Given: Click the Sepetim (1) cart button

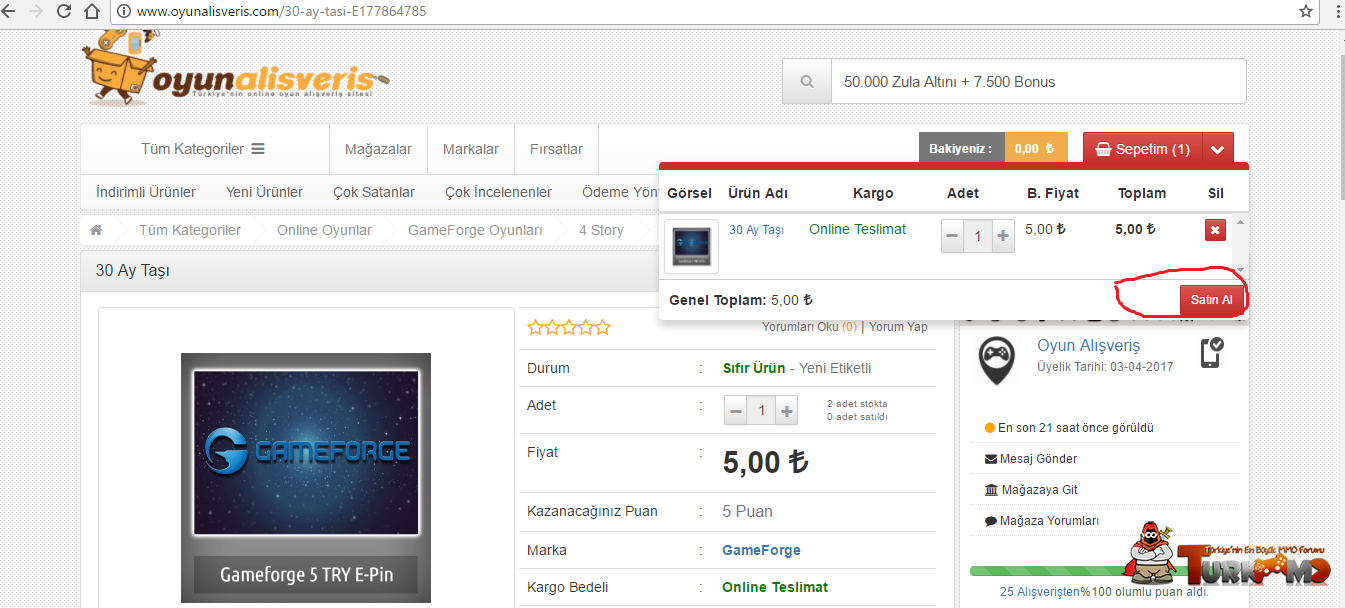Looking at the screenshot, I should (1142, 149).
